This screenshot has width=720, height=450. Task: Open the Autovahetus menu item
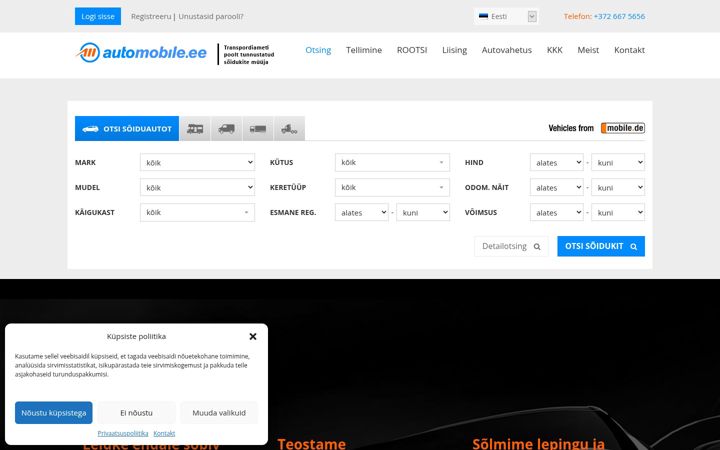pos(506,50)
